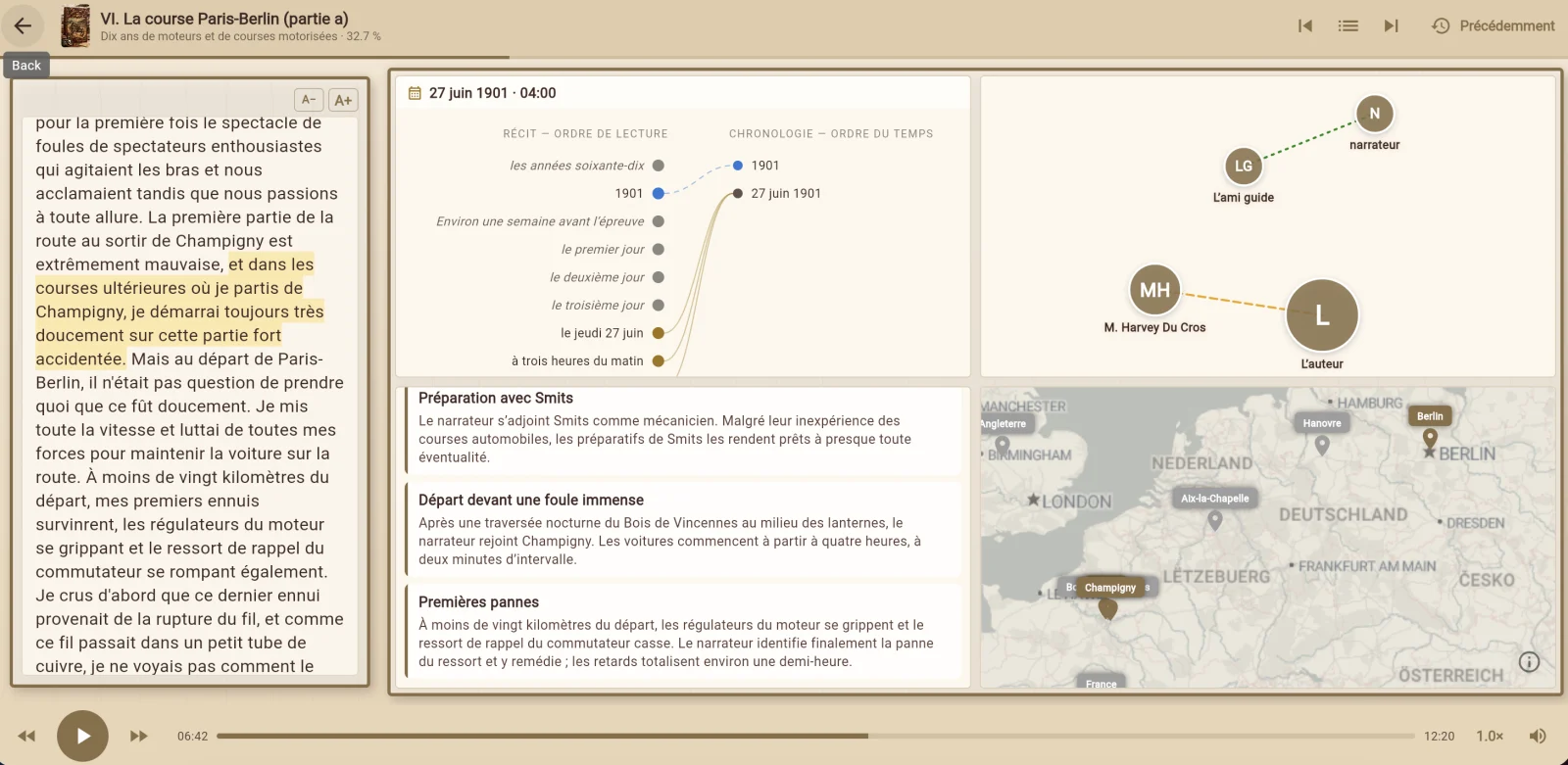Screen dimensions: 1568x765
Task: Select the le jeudi 27 juin dot
Action: 659,333
